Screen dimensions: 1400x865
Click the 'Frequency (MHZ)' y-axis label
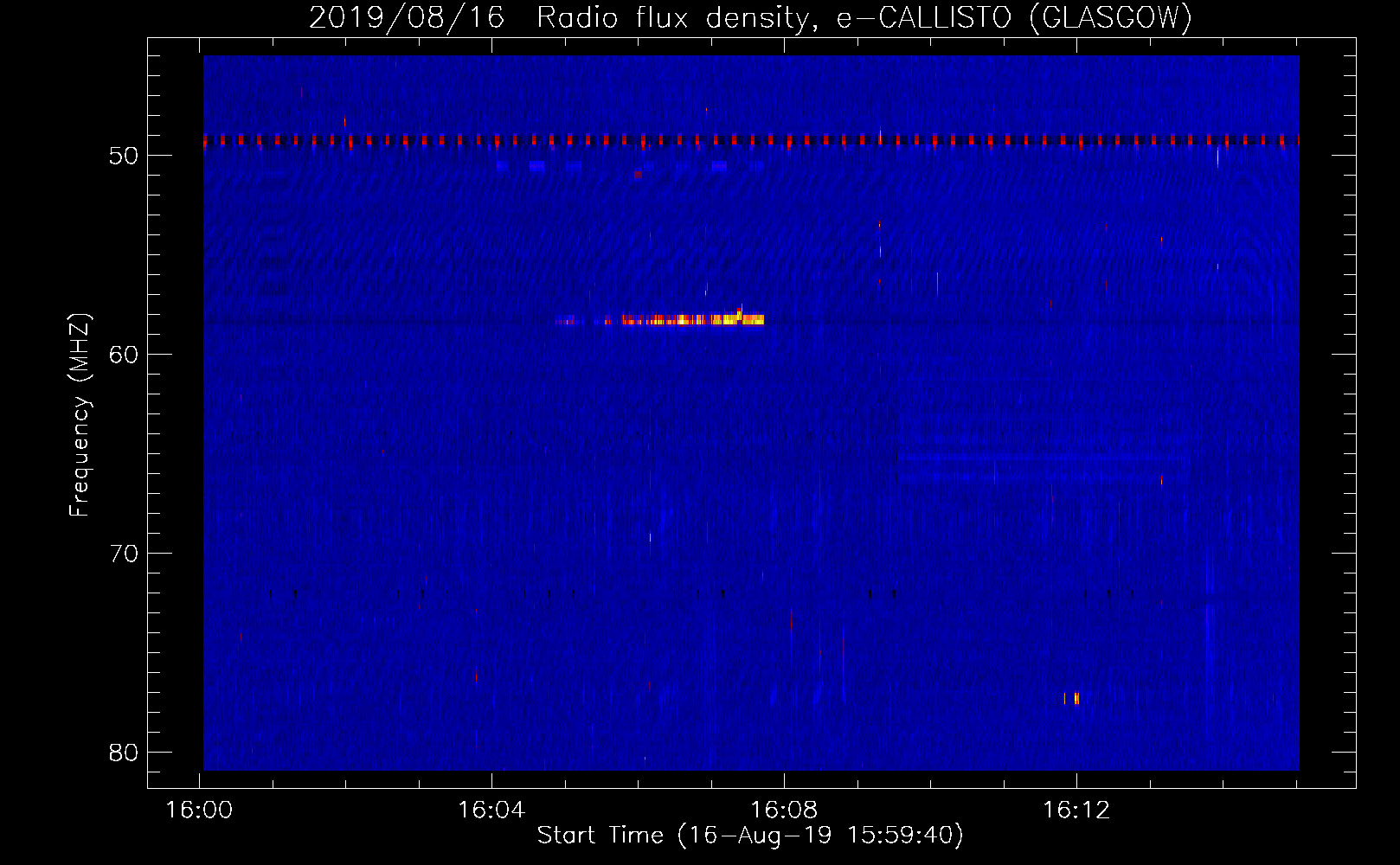point(80,415)
